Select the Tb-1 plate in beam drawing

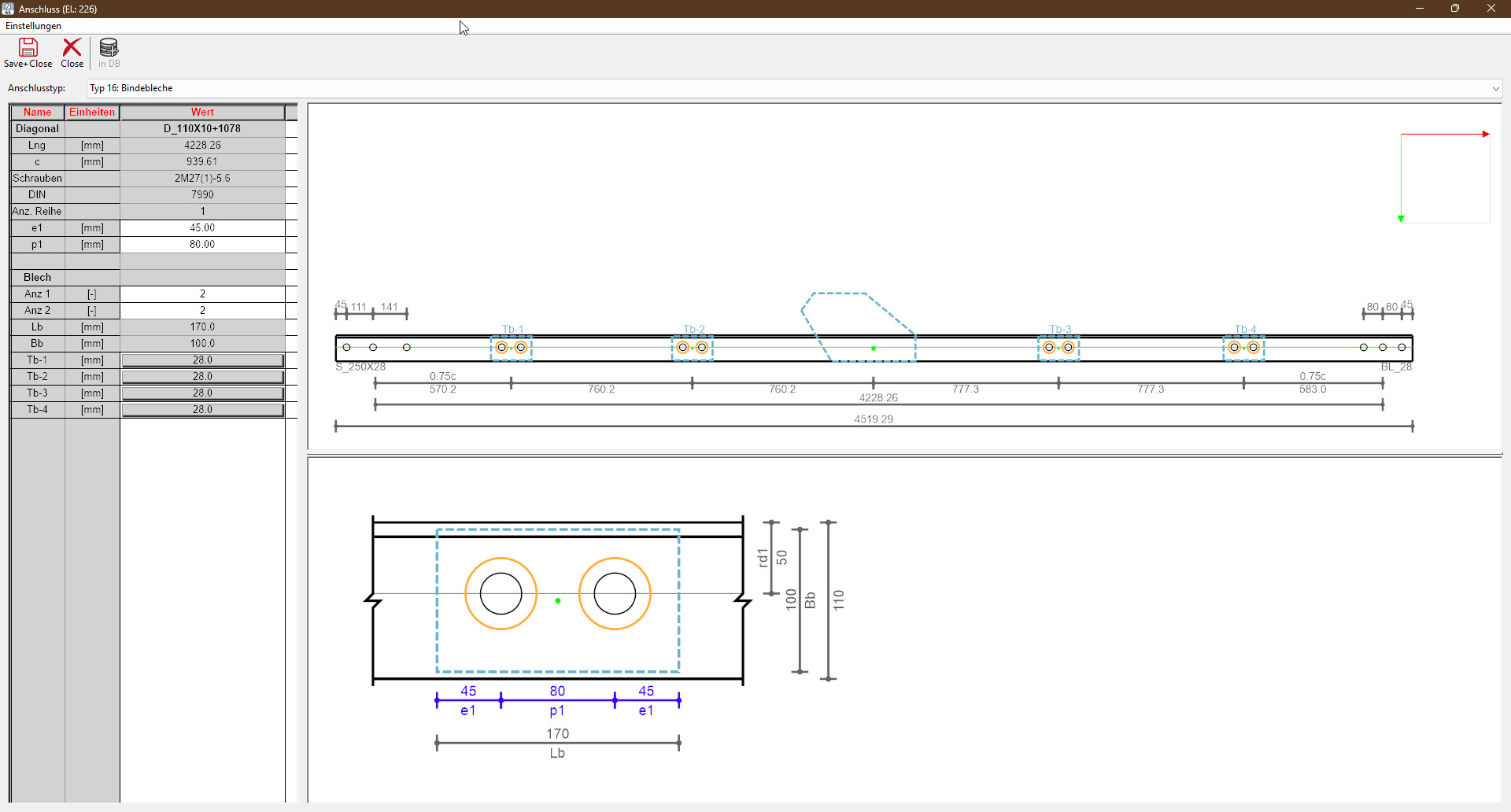(x=512, y=348)
